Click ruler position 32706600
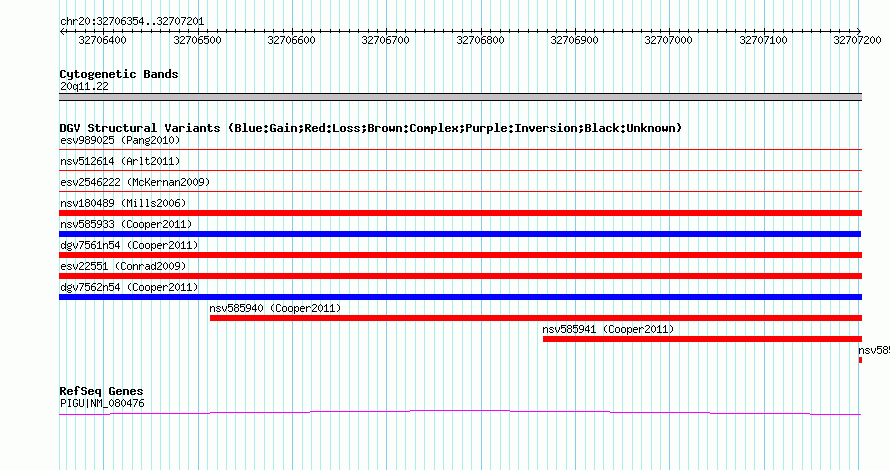 (291, 40)
